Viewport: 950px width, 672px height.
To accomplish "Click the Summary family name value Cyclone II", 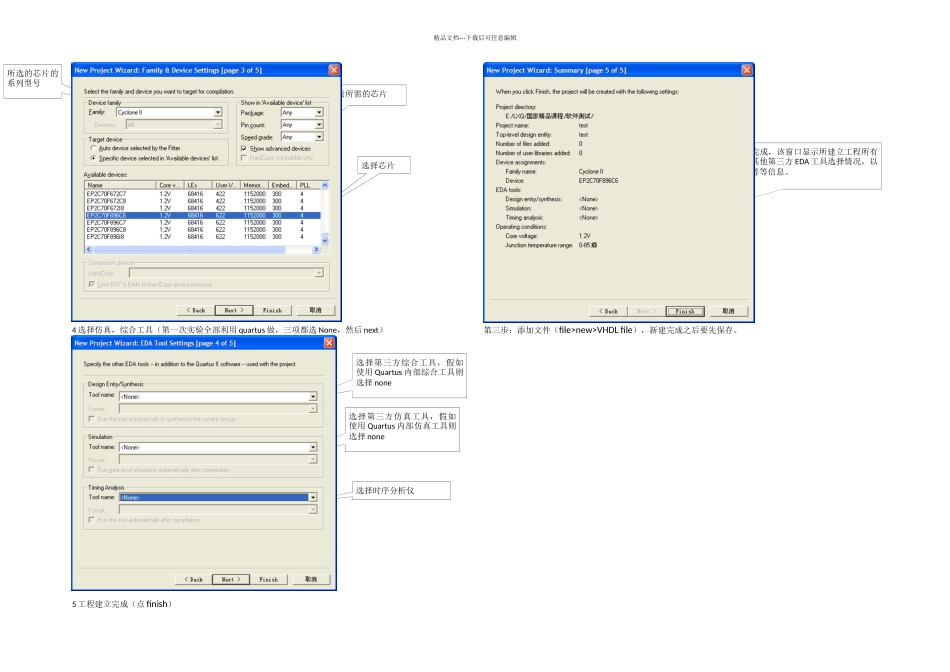I will 591,171.
